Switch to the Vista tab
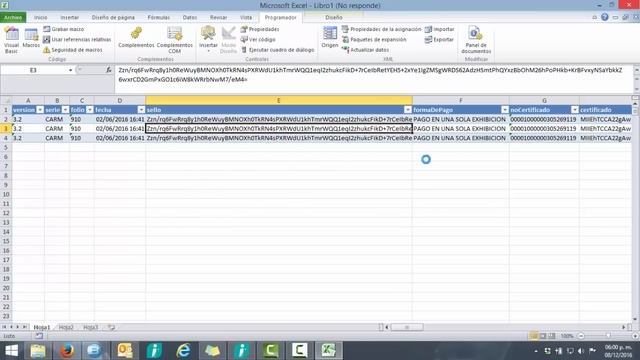The width and height of the screenshot is (640, 360). point(246,18)
